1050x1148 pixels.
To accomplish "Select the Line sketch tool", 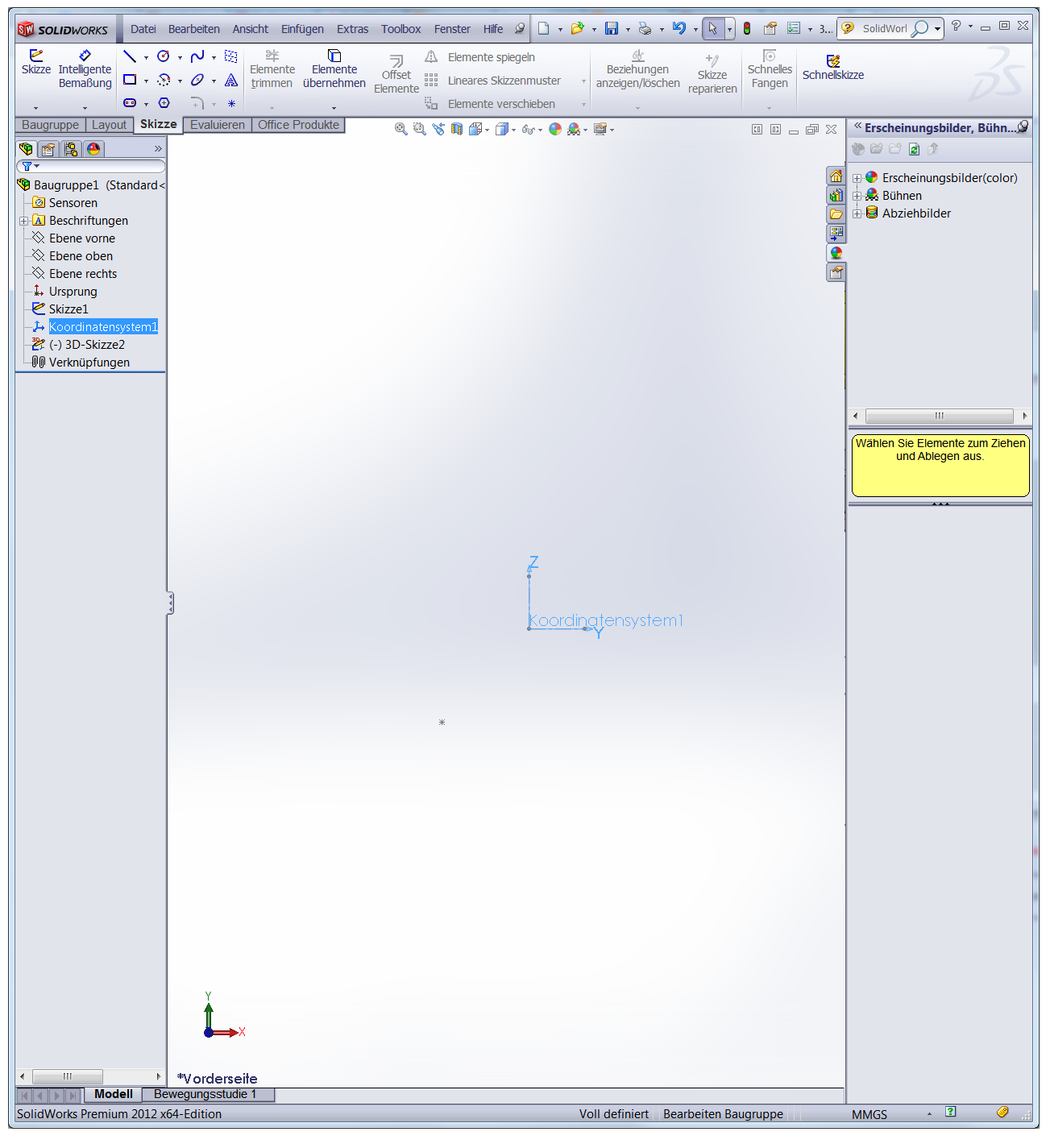I will [x=129, y=56].
